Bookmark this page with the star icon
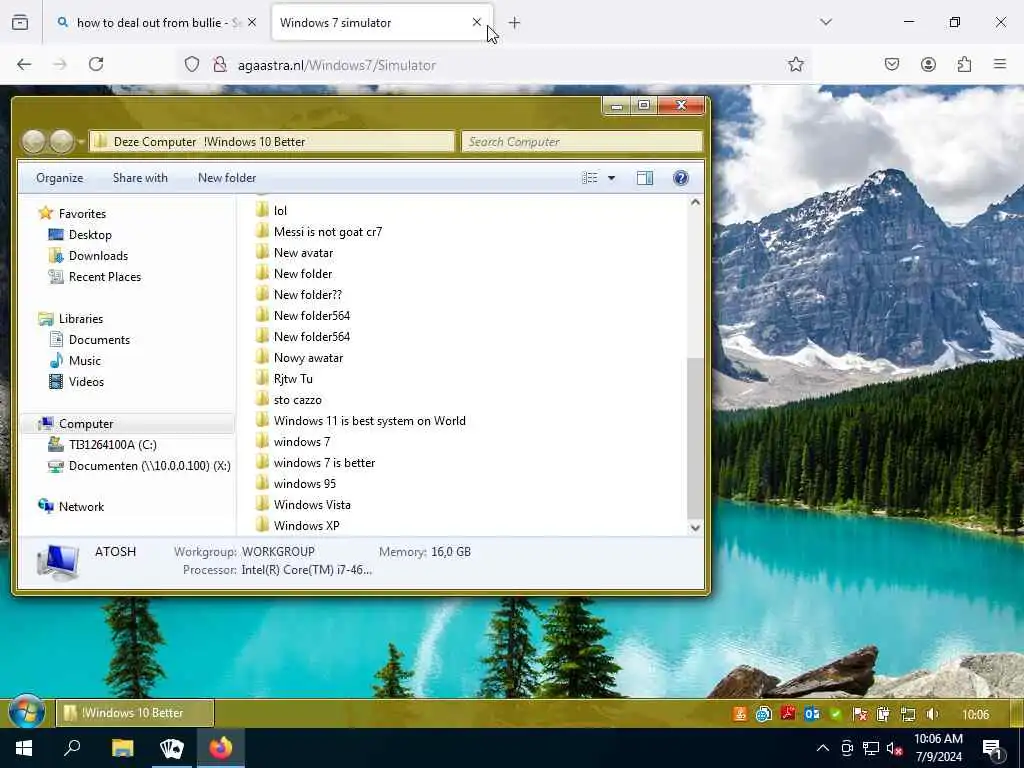This screenshot has width=1024, height=768. pos(795,64)
